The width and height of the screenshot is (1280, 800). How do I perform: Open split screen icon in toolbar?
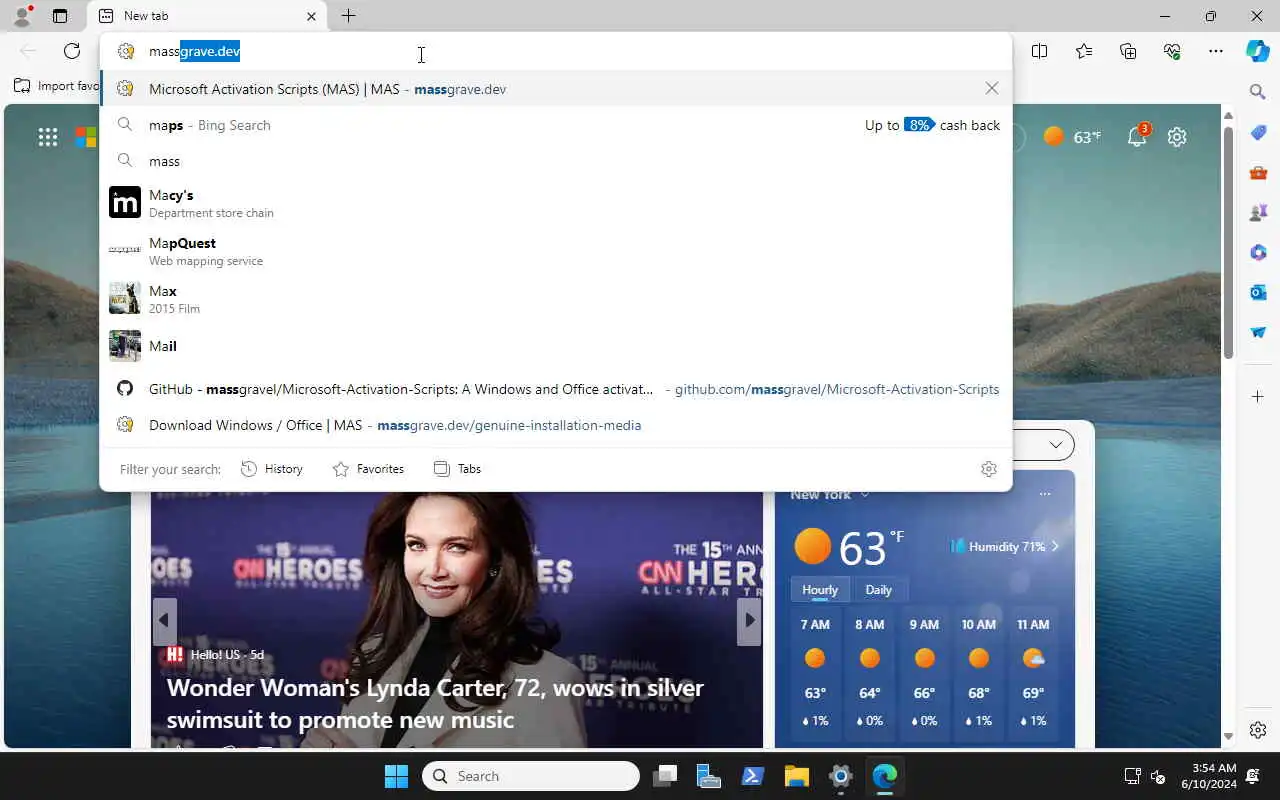(x=1040, y=51)
